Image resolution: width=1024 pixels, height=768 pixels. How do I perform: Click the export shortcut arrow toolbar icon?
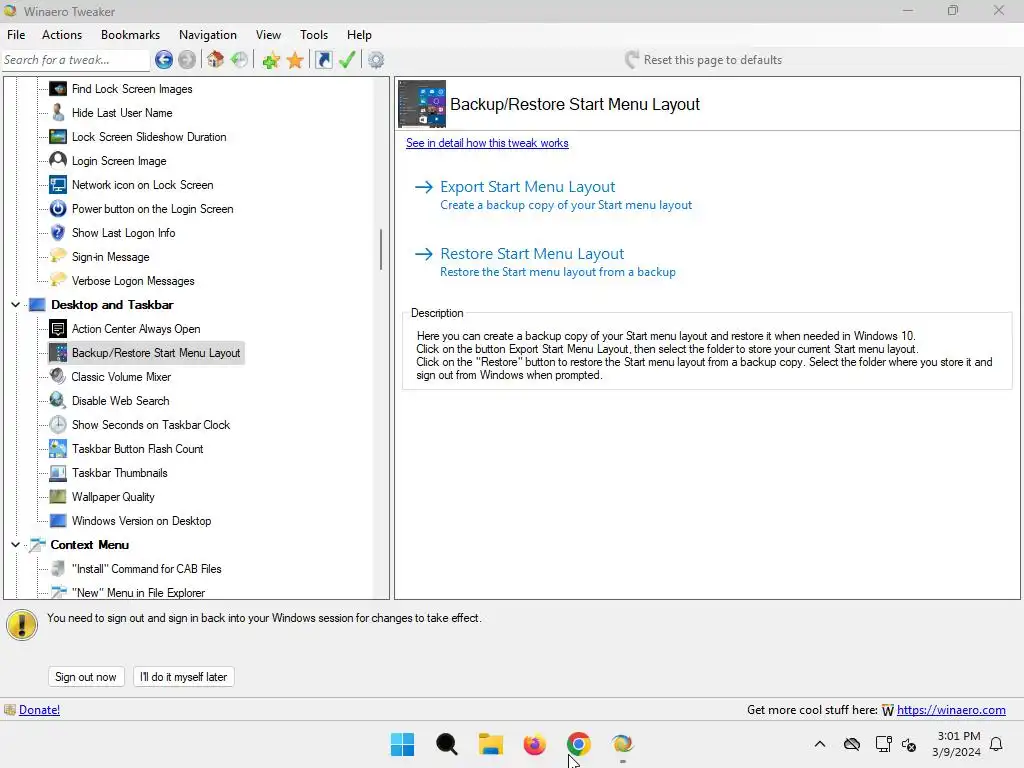(323, 60)
